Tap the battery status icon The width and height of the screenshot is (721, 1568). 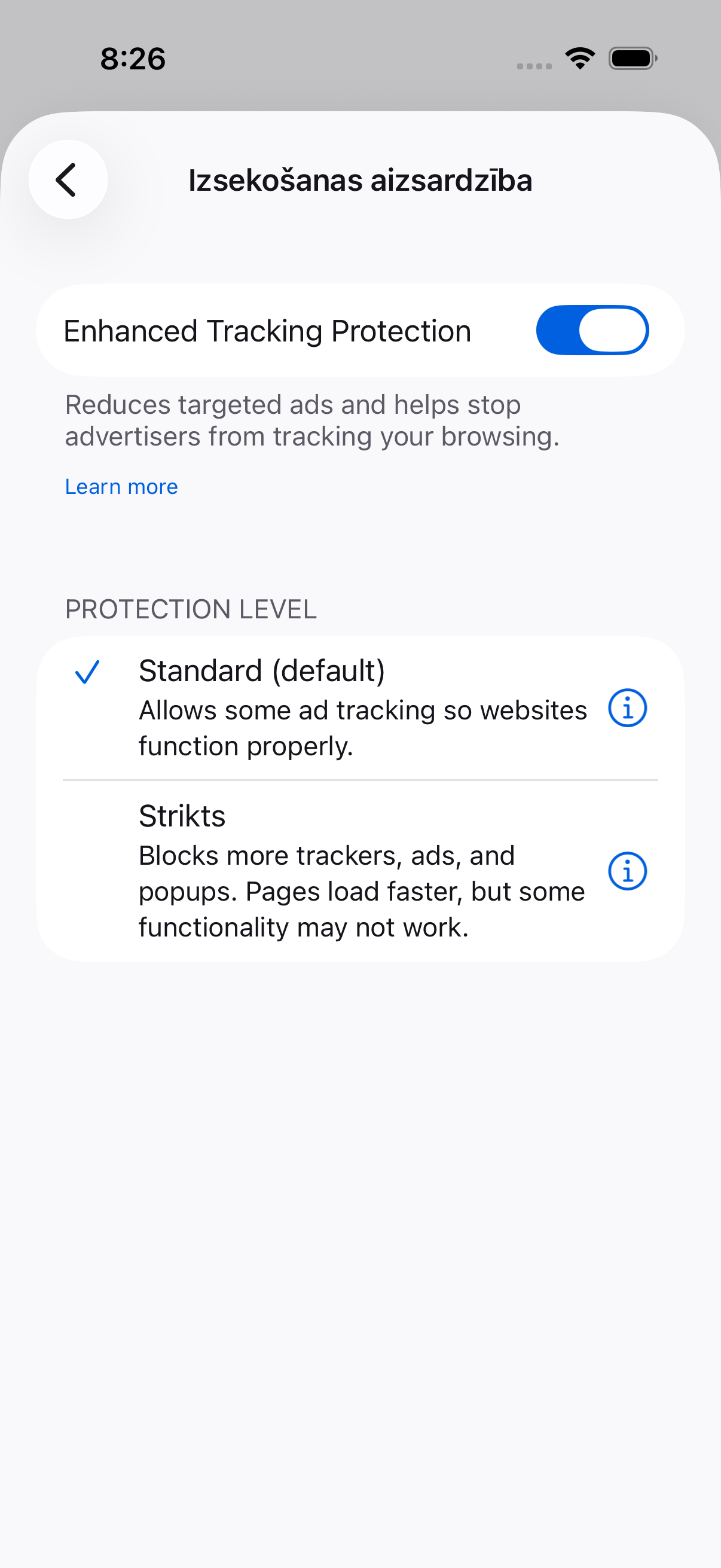pyautogui.click(x=633, y=59)
